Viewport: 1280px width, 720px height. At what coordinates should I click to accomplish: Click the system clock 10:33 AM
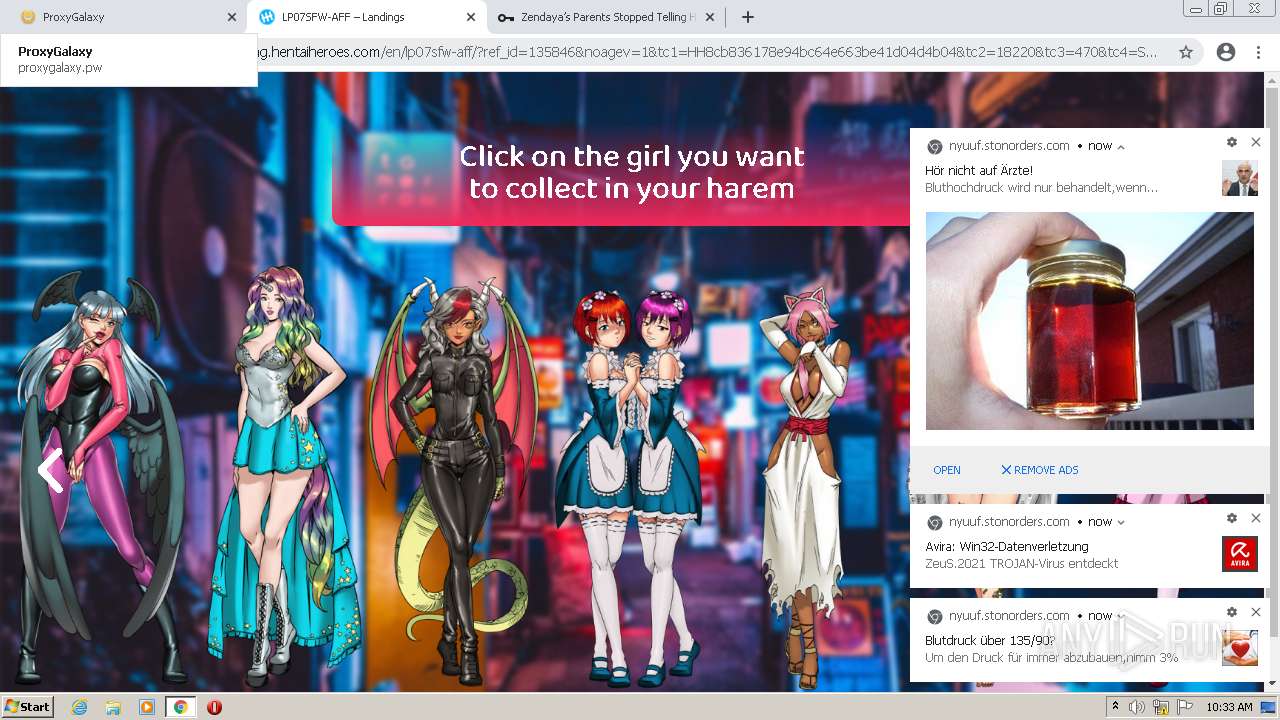coord(1229,707)
